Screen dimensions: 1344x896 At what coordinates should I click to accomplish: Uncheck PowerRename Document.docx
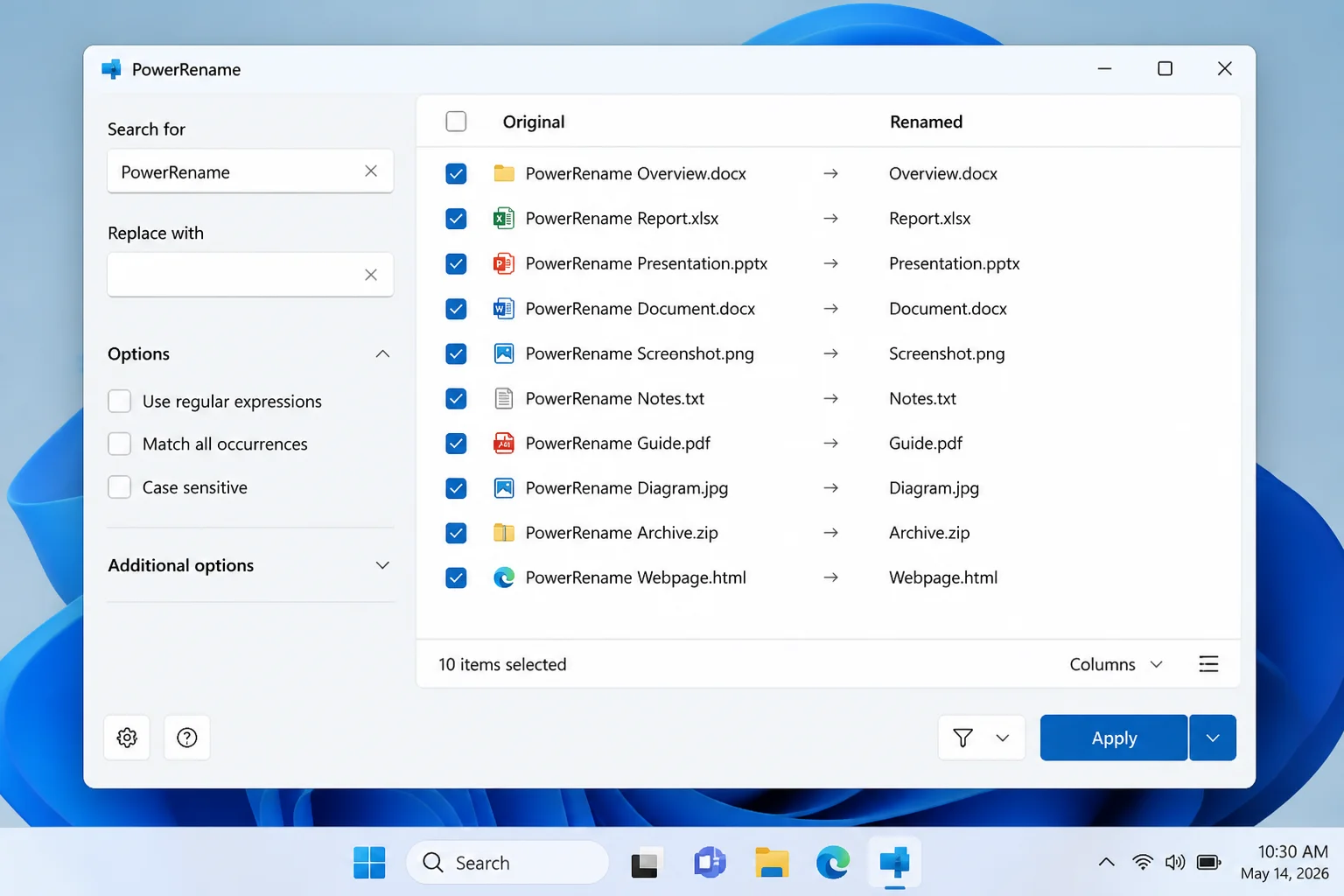(x=456, y=308)
